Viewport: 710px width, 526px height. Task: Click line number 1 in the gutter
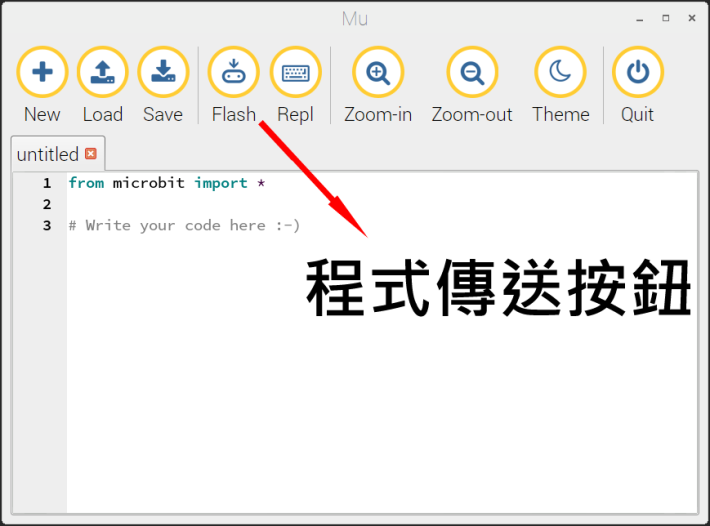tap(47, 183)
